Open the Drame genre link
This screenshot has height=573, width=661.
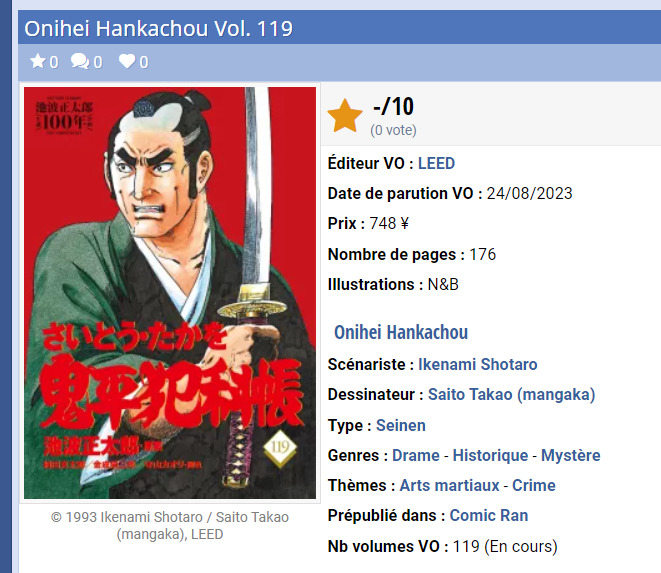[x=416, y=455]
